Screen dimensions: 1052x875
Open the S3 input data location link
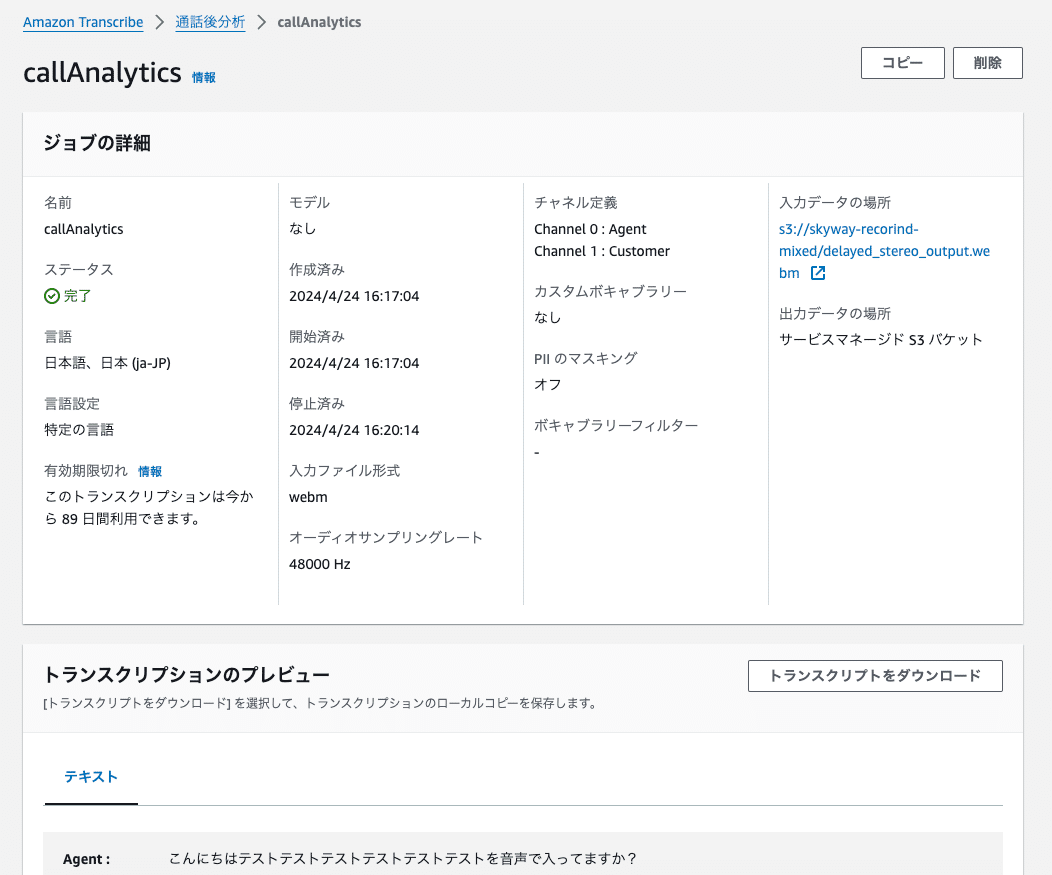pyautogui.click(x=884, y=251)
